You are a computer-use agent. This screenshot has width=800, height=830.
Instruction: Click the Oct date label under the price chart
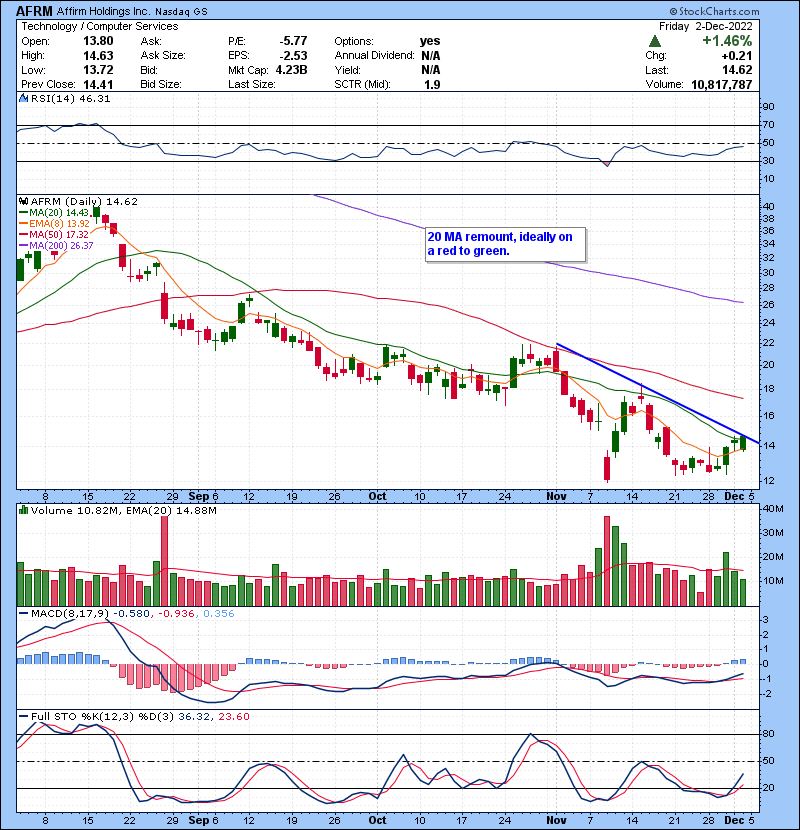377,497
